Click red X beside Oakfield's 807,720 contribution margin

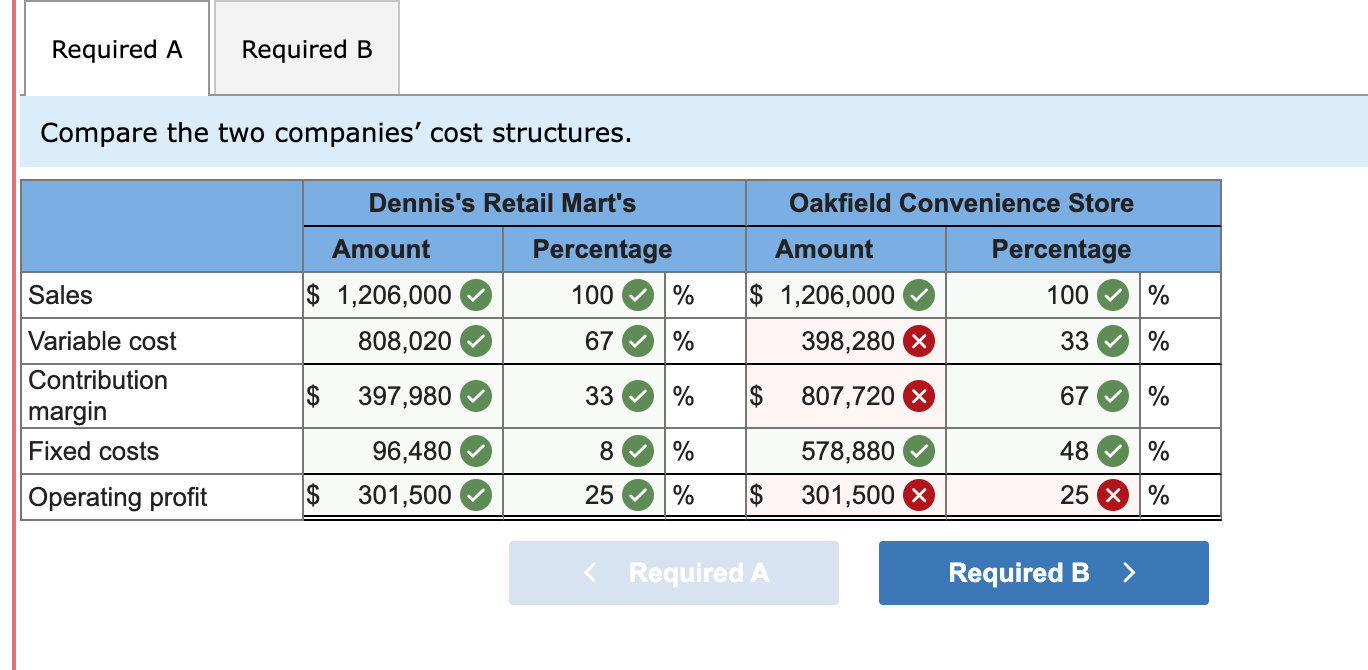pyautogui.click(x=919, y=397)
